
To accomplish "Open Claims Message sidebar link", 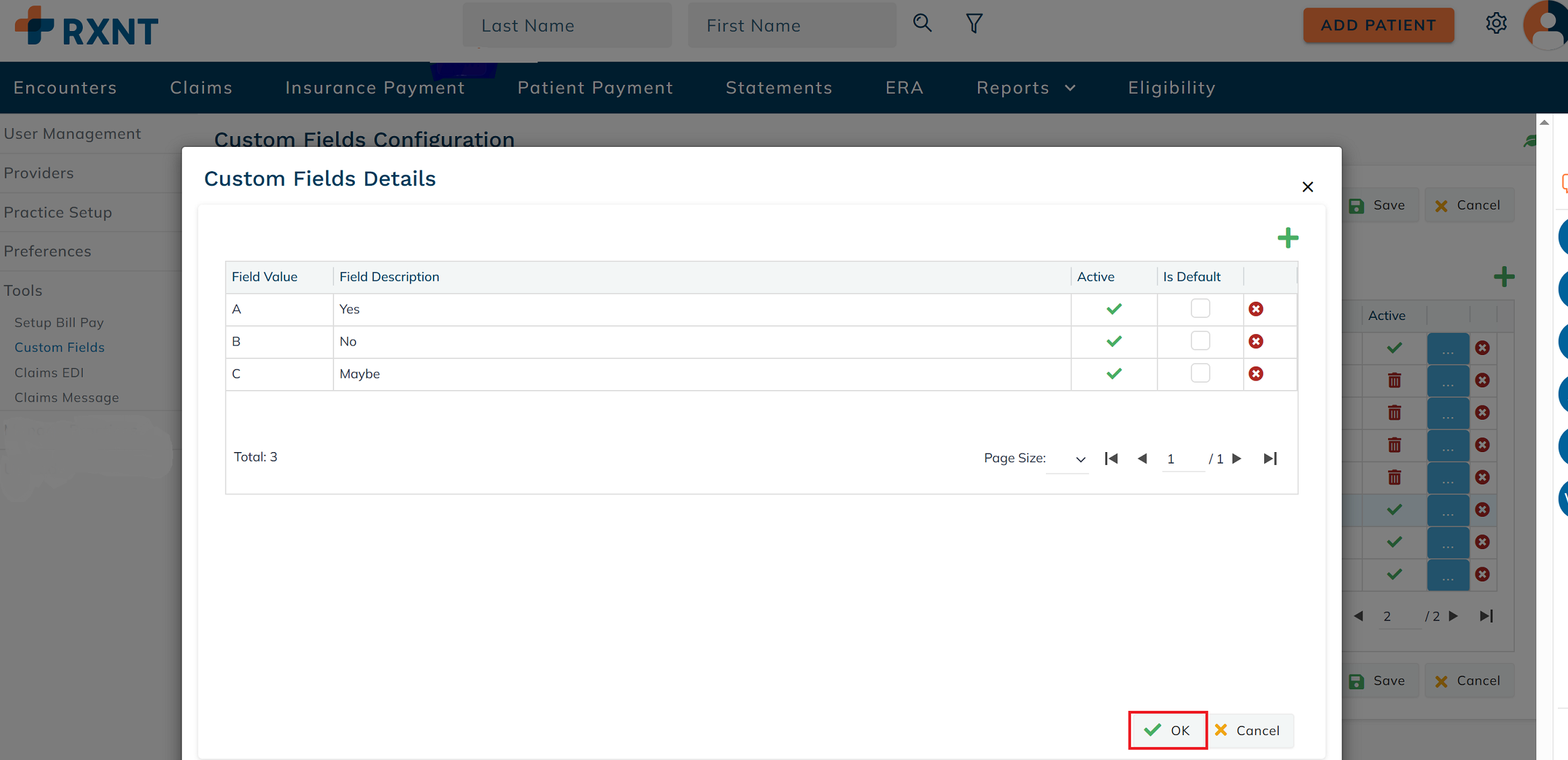I will click(67, 398).
